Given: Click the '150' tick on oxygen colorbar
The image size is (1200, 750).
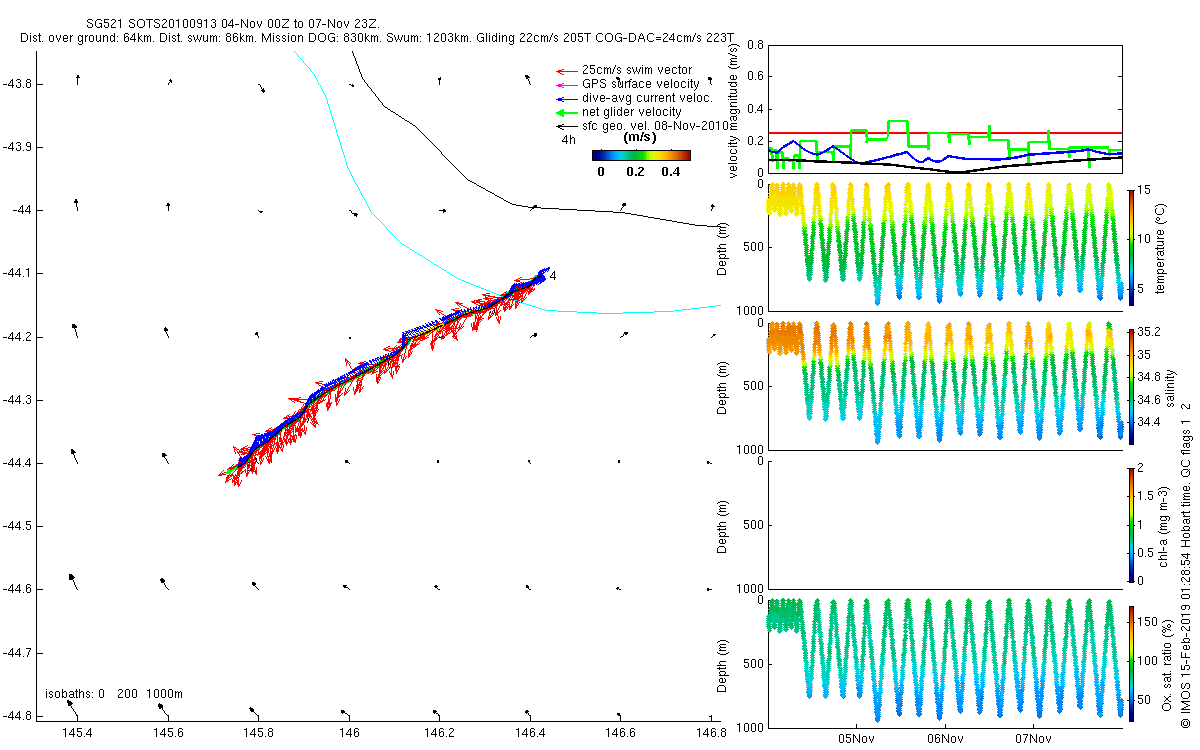Looking at the screenshot, I should (x=1149, y=622).
